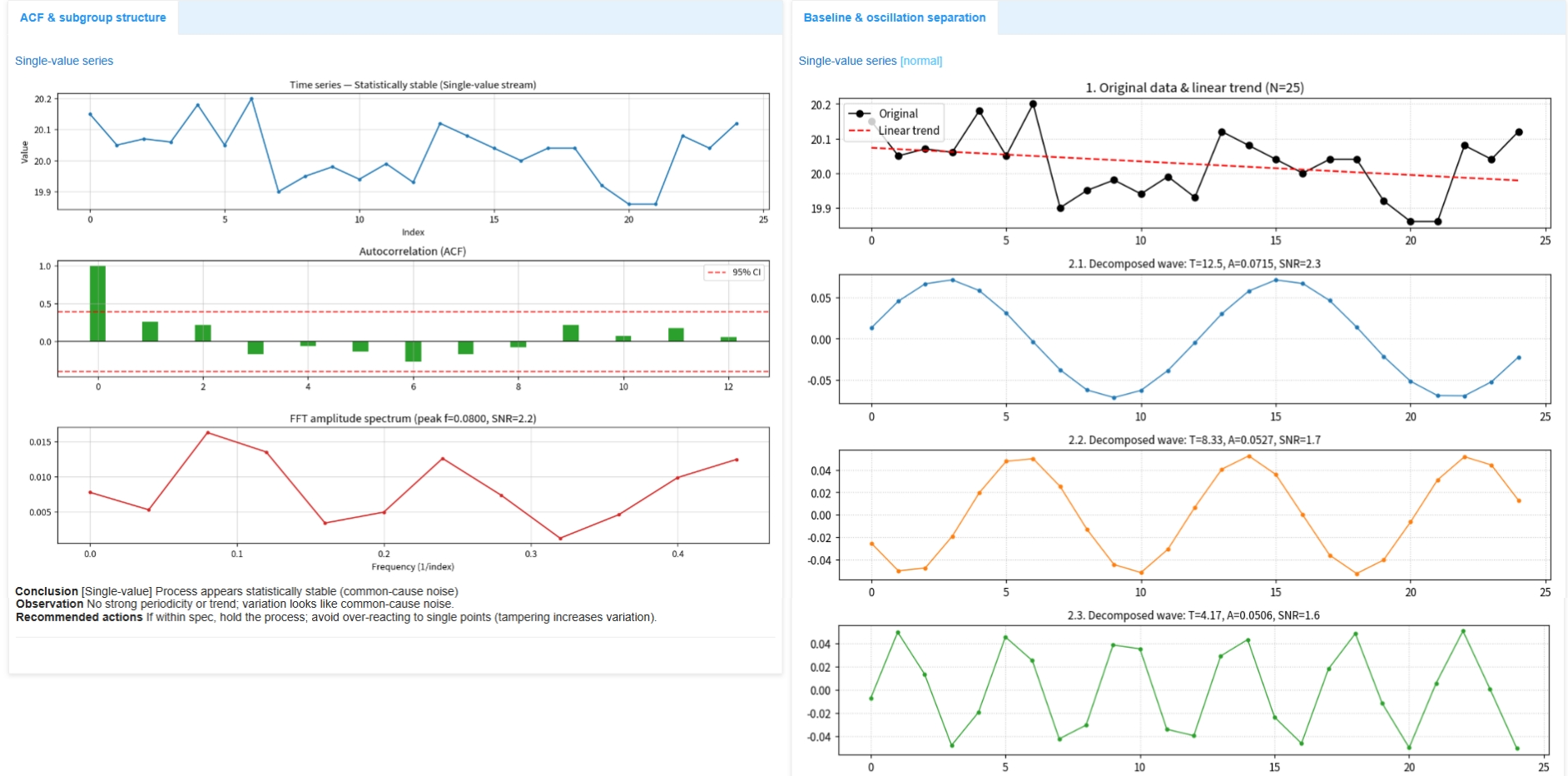Click the '1. Original data & linear trend (N=25)' title
Image resolution: width=1568 pixels, height=776 pixels.
[x=1194, y=87]
